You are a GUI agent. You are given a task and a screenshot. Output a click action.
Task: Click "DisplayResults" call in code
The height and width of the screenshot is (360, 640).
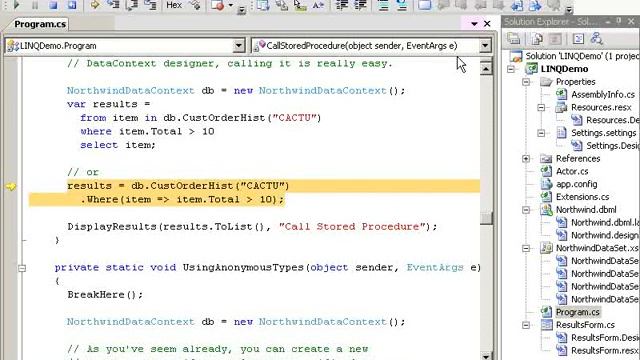112,227
